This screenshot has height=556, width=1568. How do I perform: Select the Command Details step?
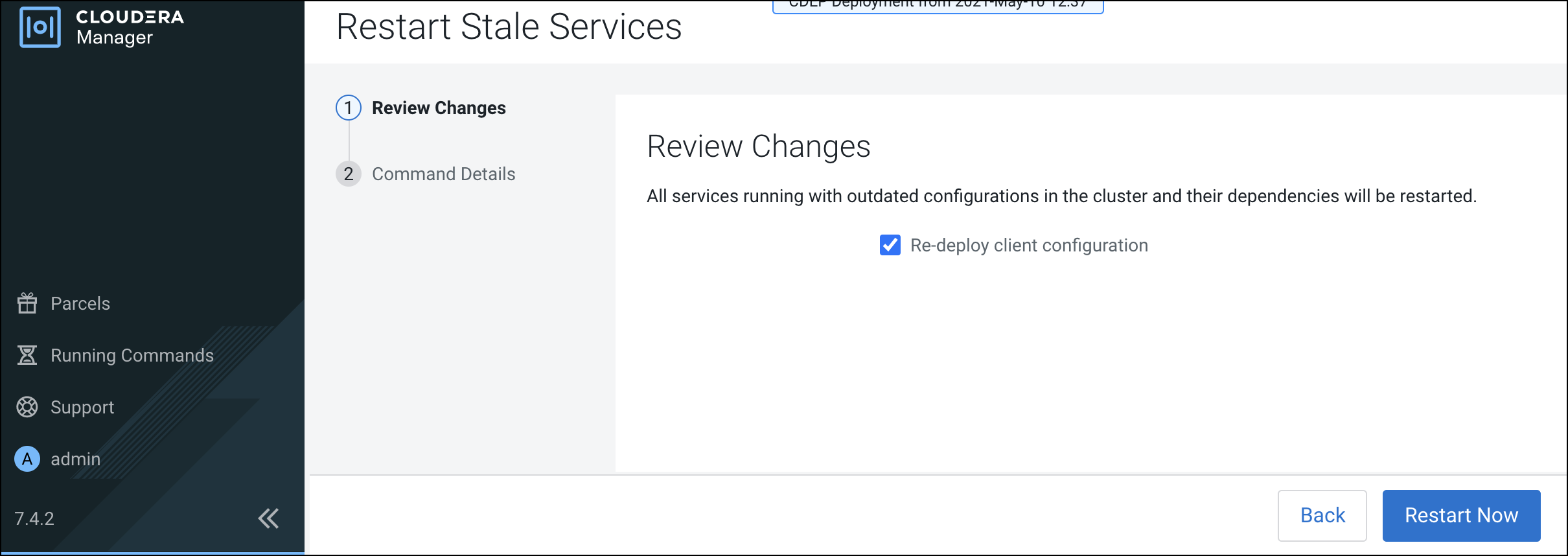[443, 174]
